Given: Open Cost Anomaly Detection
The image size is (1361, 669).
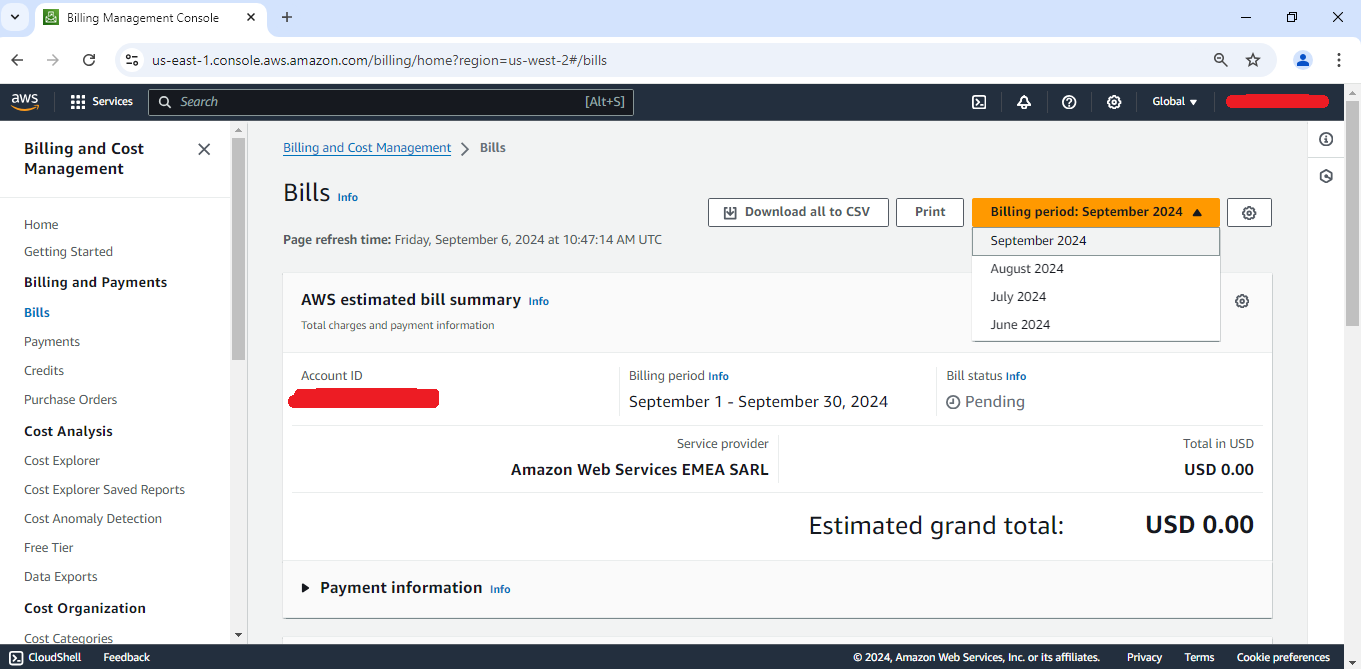Looking at the screenshot, I should tap(93, 519).
